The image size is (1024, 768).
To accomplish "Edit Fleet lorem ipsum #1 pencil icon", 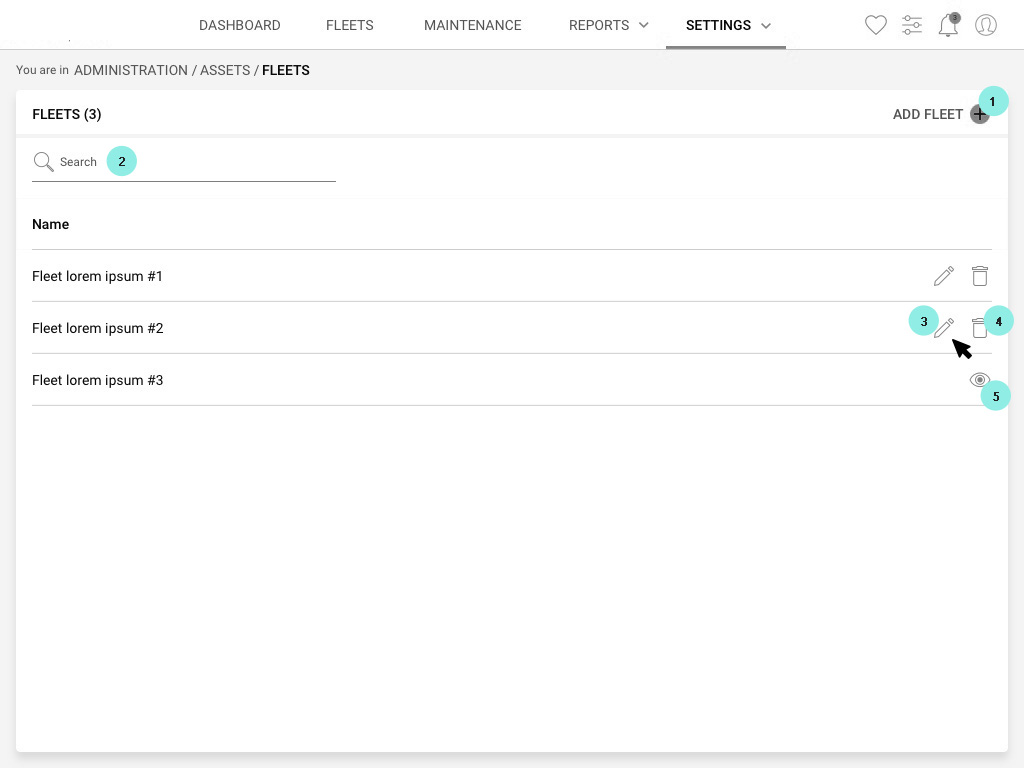I will 944,276.
